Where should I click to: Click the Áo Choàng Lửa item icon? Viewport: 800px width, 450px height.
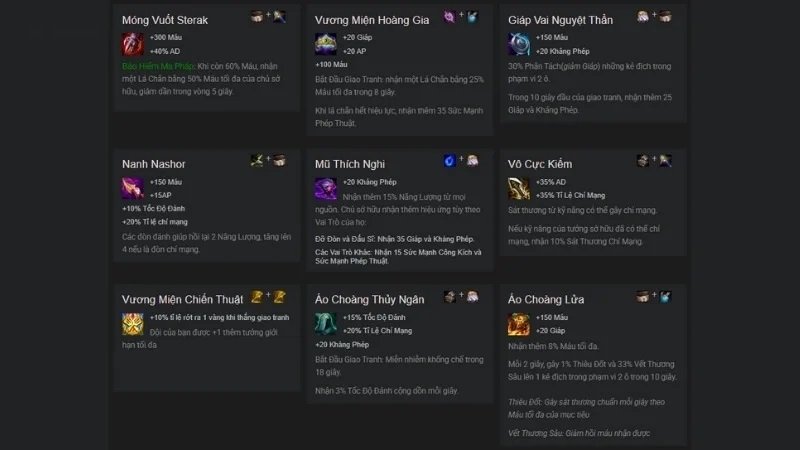pos(519,324)
